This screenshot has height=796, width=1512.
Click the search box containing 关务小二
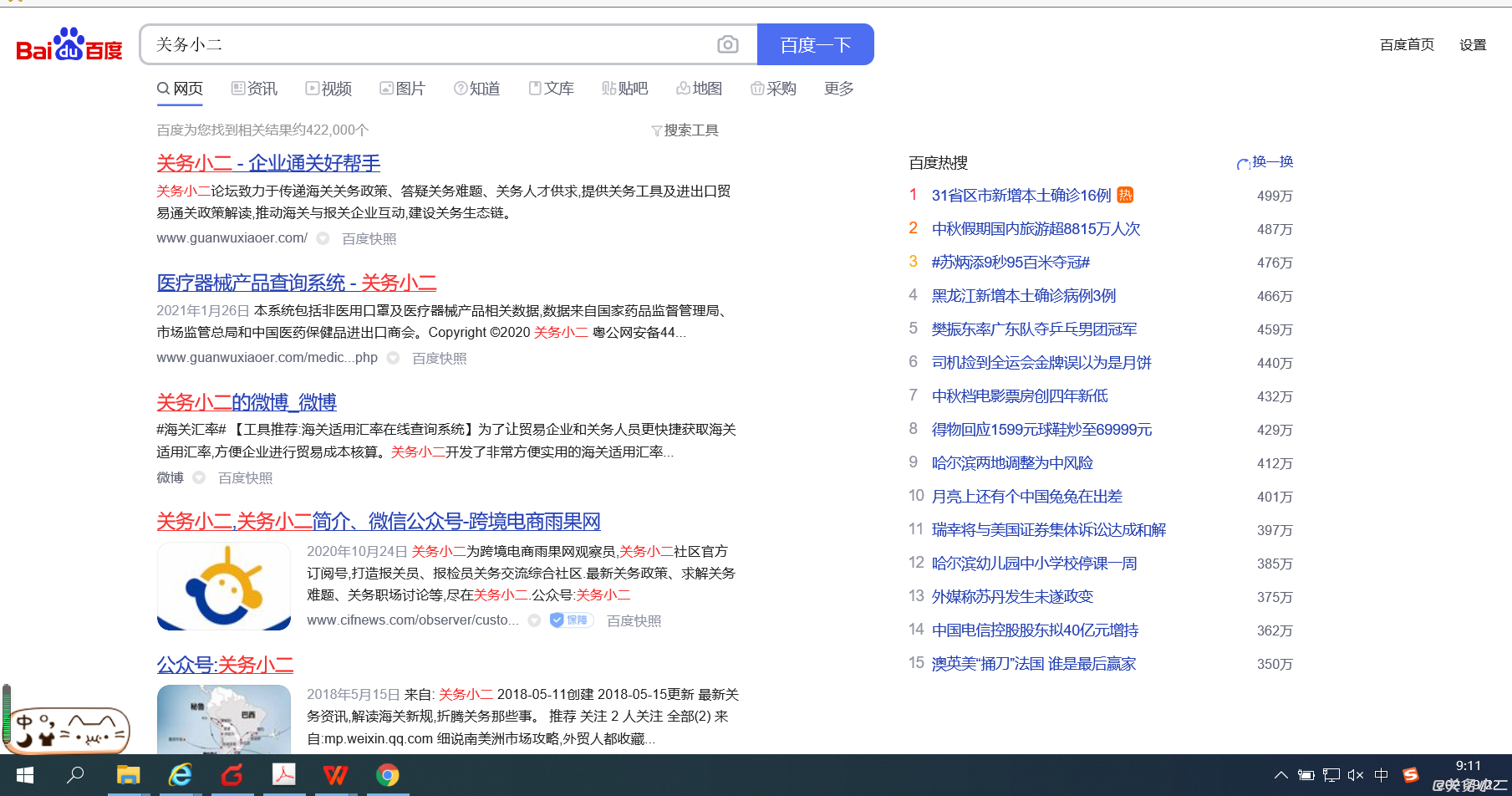[449, 44]
